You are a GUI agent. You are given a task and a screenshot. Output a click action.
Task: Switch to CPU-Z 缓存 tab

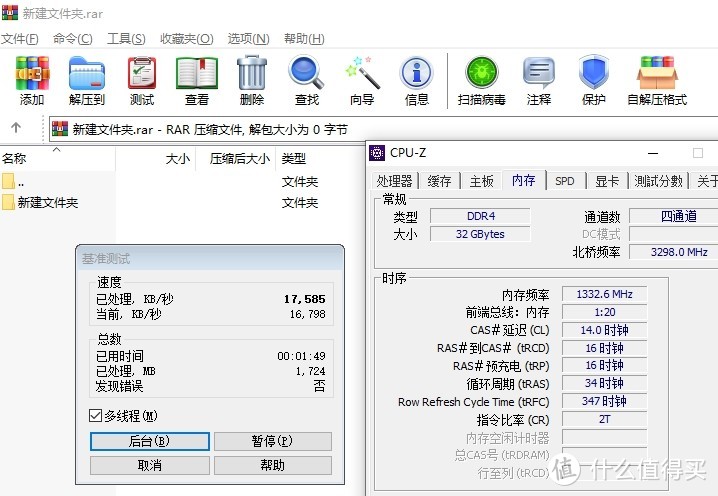tap(439, 181)
